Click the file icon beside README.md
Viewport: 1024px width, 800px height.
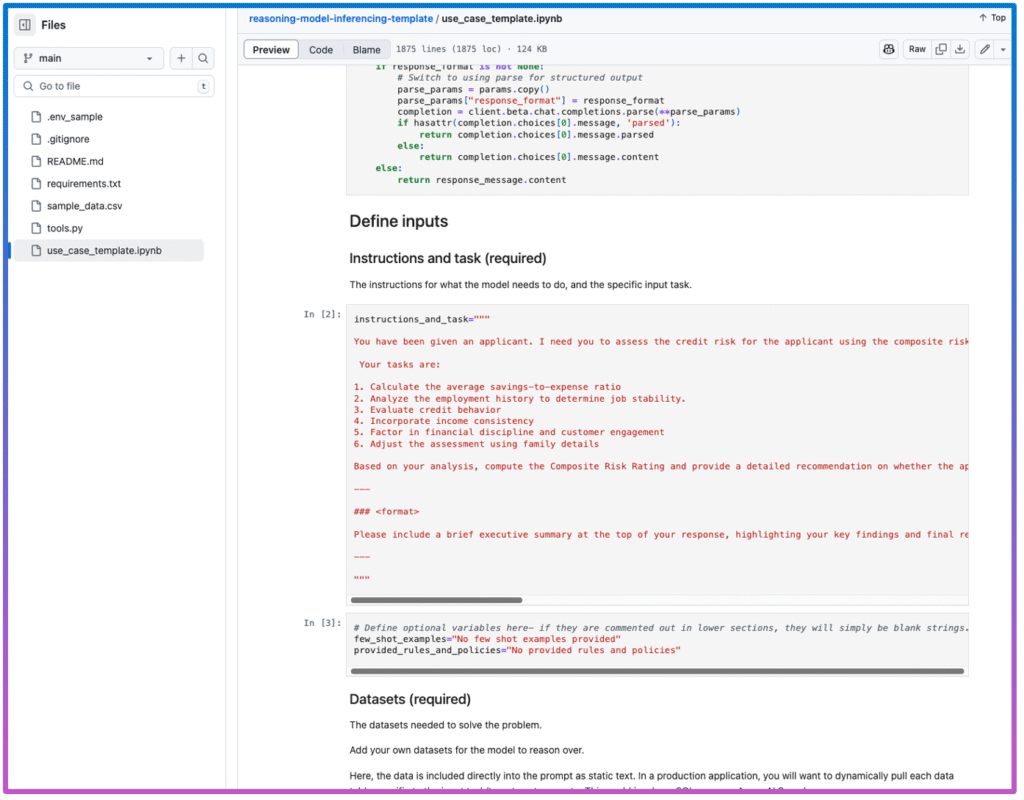(x=36, y=161)
